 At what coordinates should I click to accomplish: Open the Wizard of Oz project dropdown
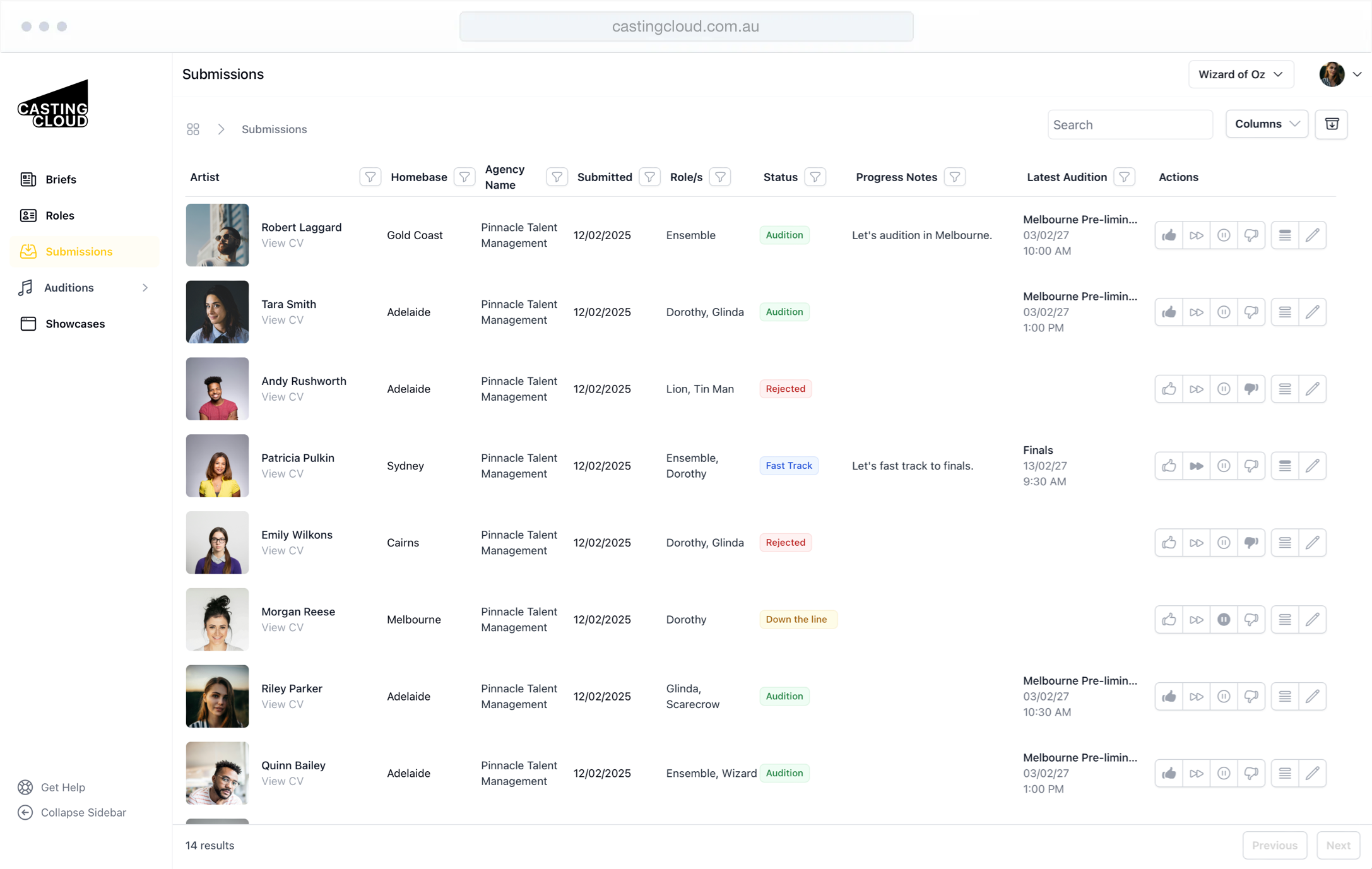[x=1241, y=74]
